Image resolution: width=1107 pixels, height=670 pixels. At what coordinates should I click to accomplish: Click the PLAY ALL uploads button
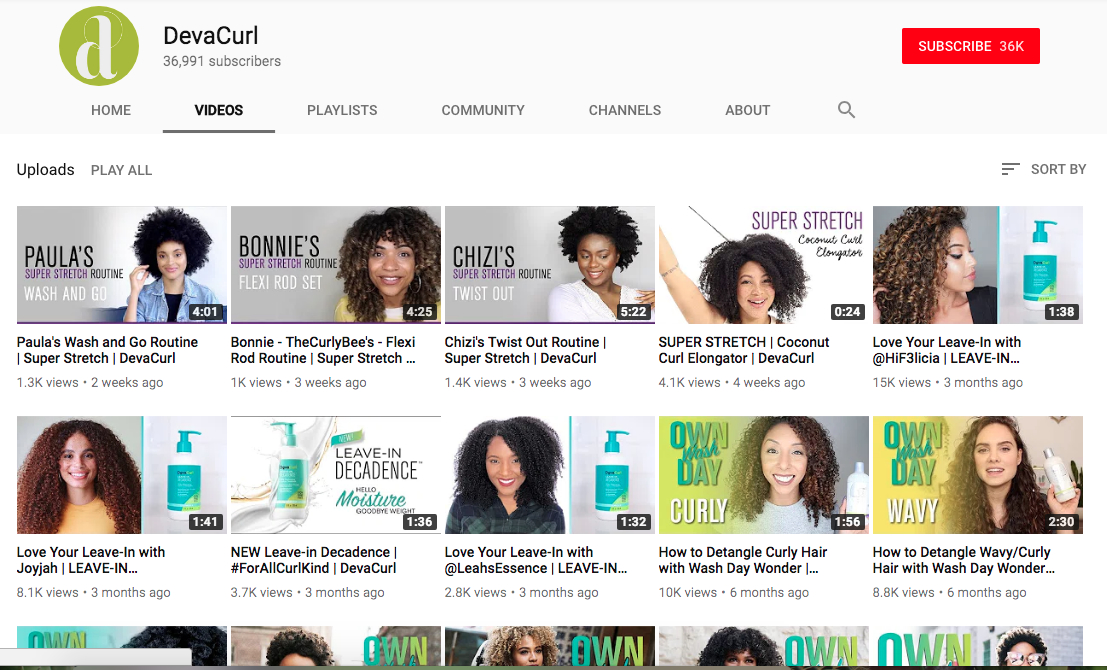(121, 170)
